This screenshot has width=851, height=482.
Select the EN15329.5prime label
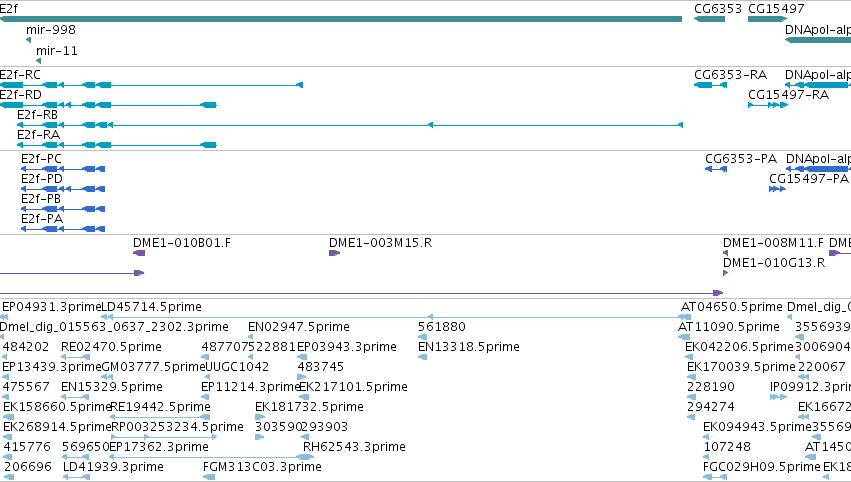pyautogui.click(x=112, y=388)
